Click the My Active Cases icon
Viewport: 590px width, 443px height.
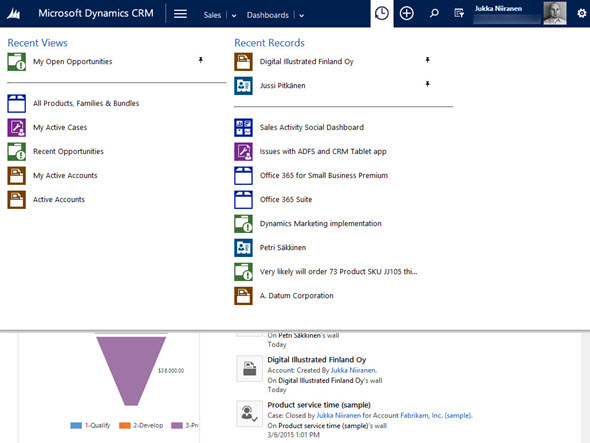(17, 128)
